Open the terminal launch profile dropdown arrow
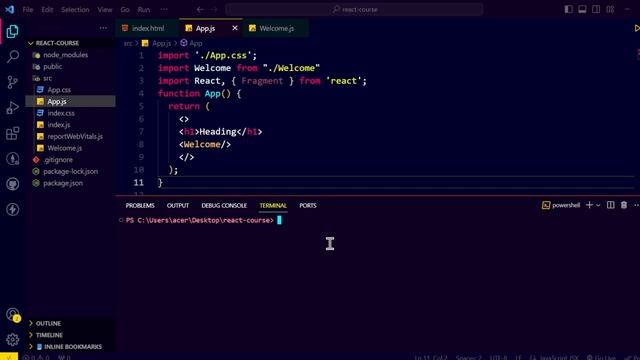The image size is (640, 360). (x=598, y=205)
